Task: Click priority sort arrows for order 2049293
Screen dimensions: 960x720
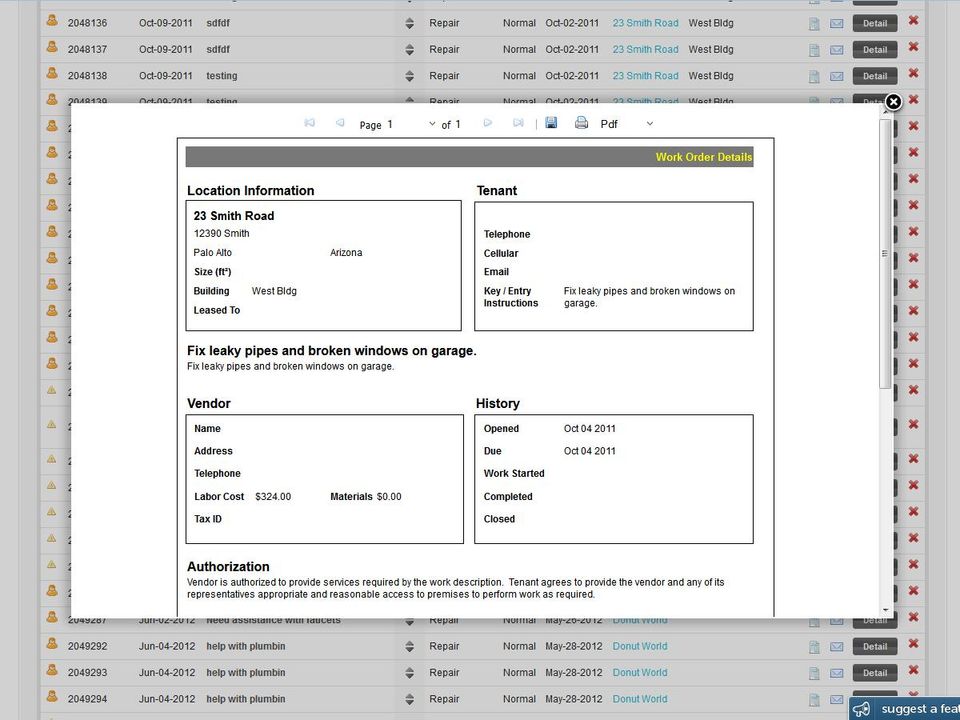Action: (x=410, y=673)
